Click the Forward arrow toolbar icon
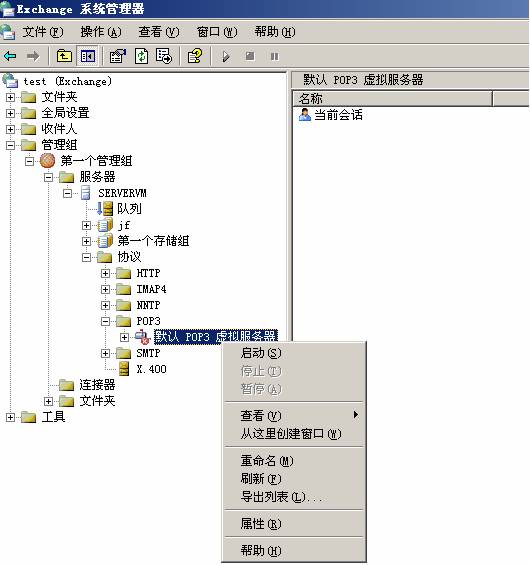Screen dimensions: 530x565 tap(33, 56)
